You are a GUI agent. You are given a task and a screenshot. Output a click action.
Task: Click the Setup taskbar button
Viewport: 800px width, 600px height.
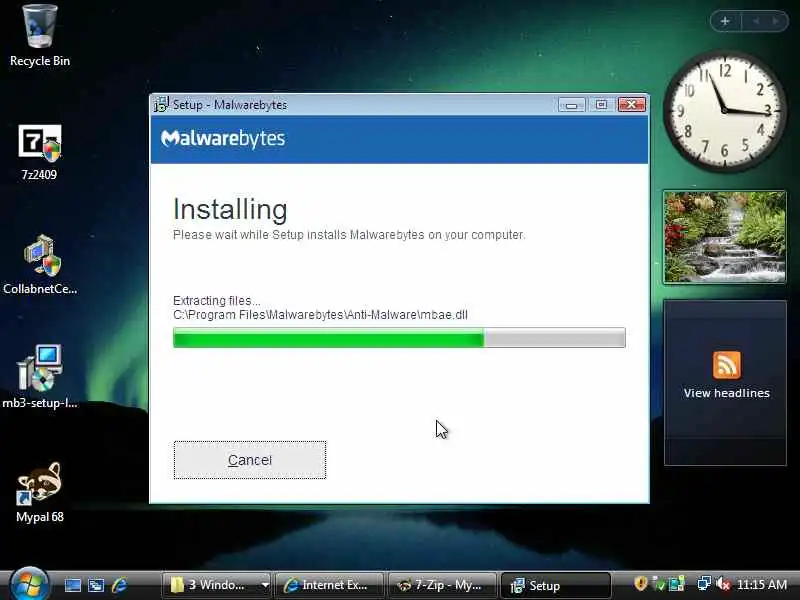[x=556, y=585]
